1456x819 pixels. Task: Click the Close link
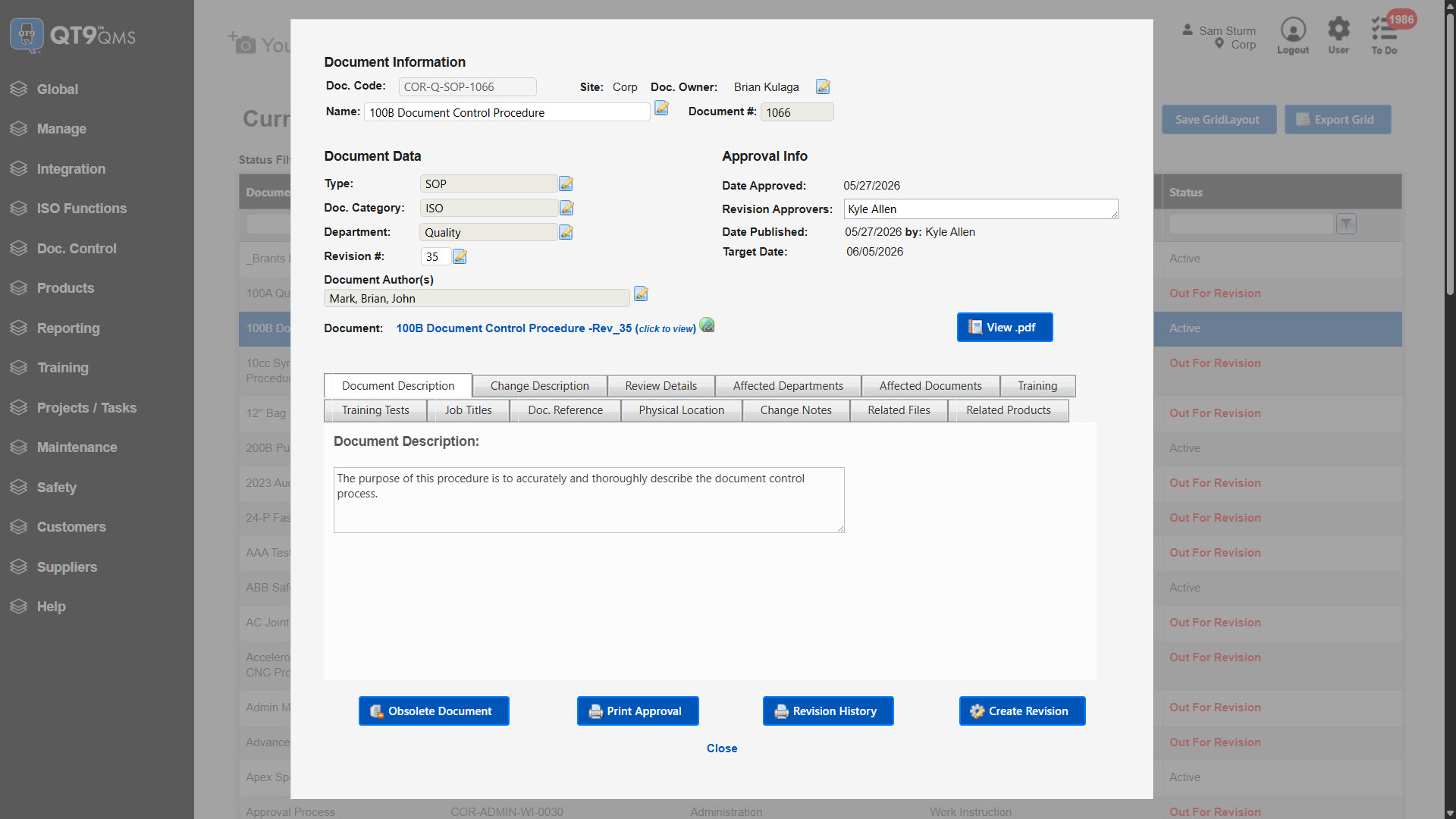click(722, 748)
